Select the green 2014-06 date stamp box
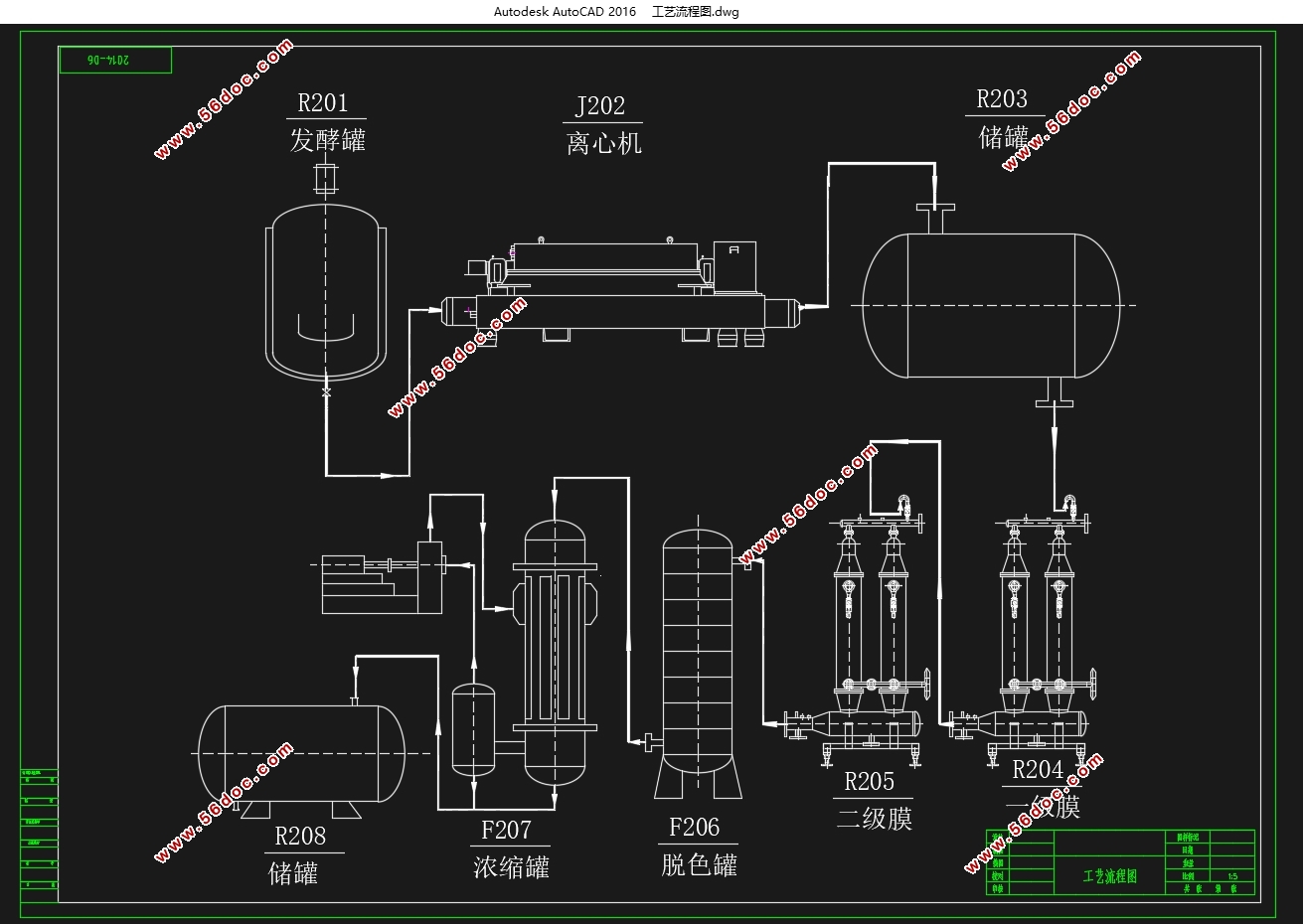 tap(115, 60)
